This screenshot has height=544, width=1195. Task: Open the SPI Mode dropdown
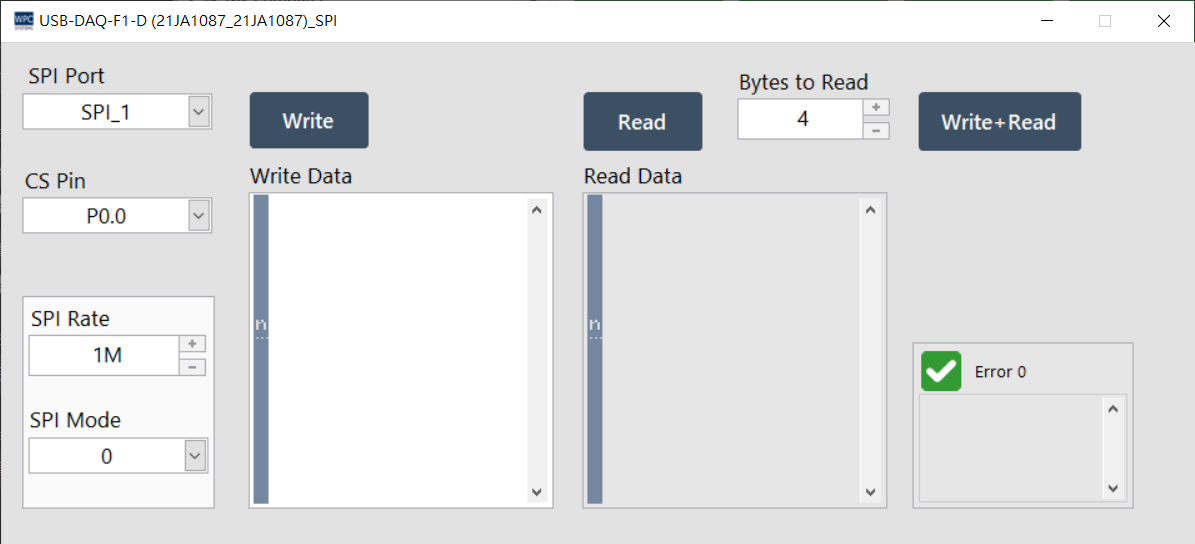click(195, 456)
